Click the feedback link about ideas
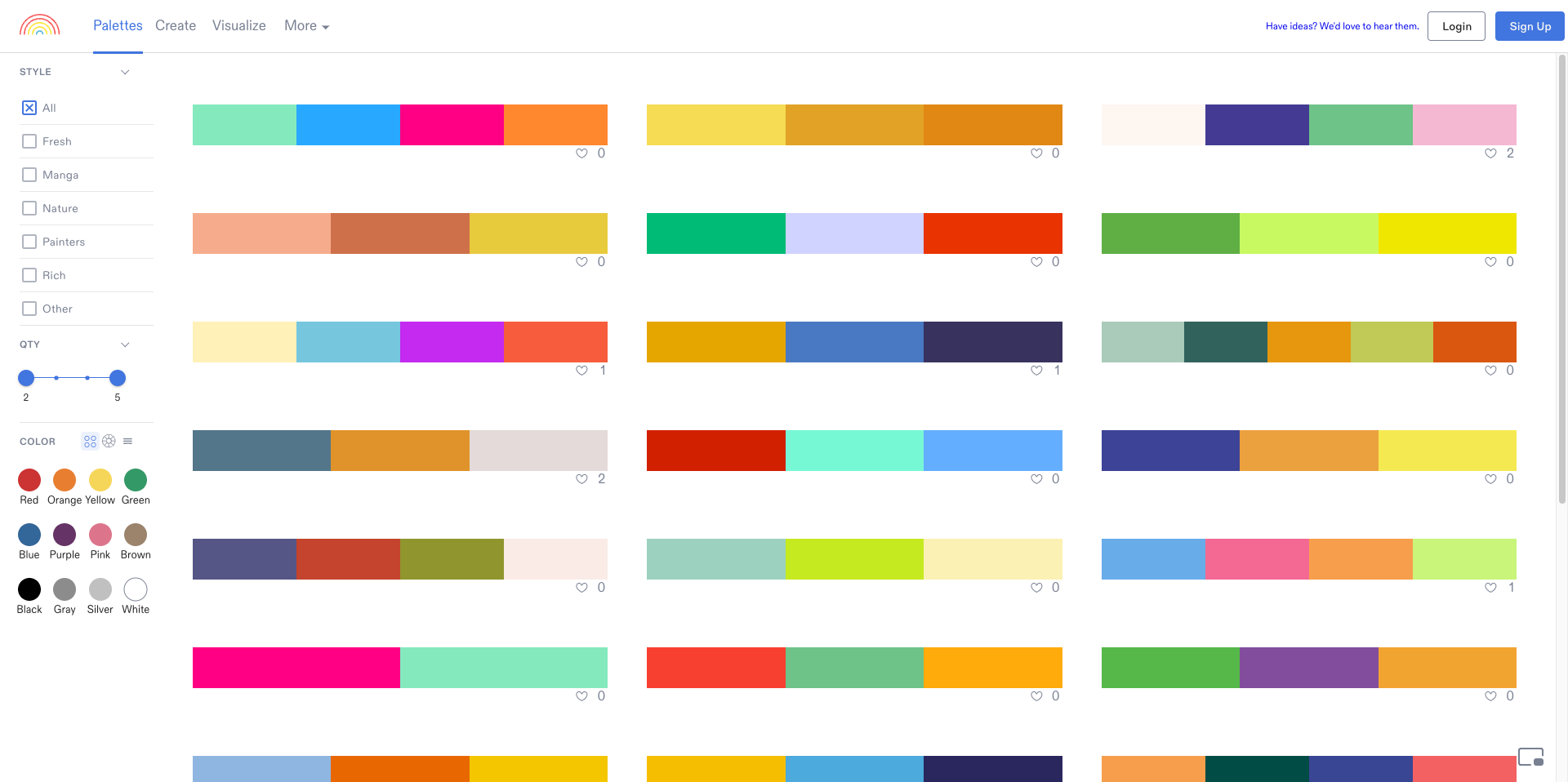 (1342, 26)
